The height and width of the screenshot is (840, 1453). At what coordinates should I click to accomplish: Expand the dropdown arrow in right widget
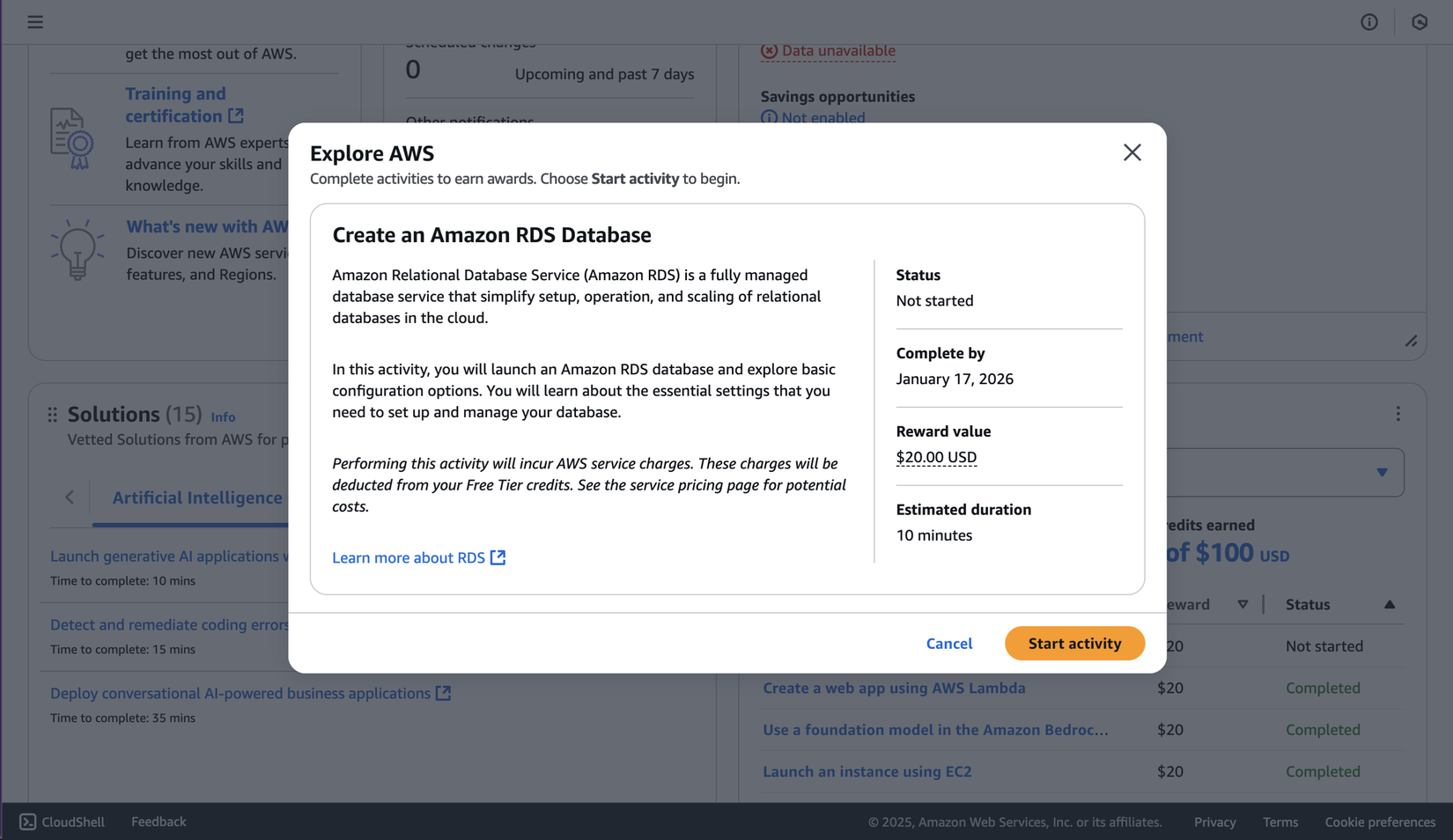1382,473
